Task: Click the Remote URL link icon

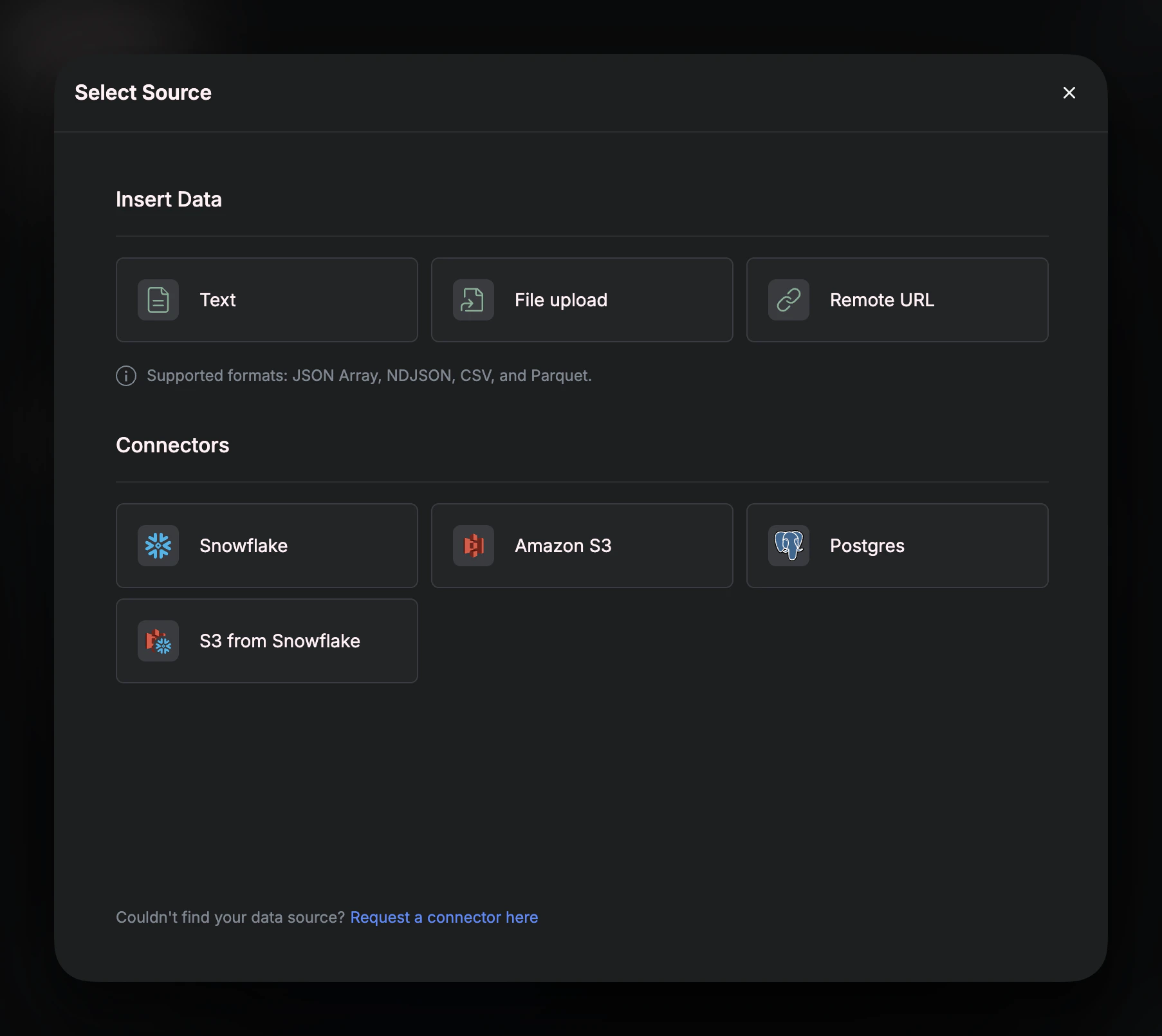Action: pos(789,299)
